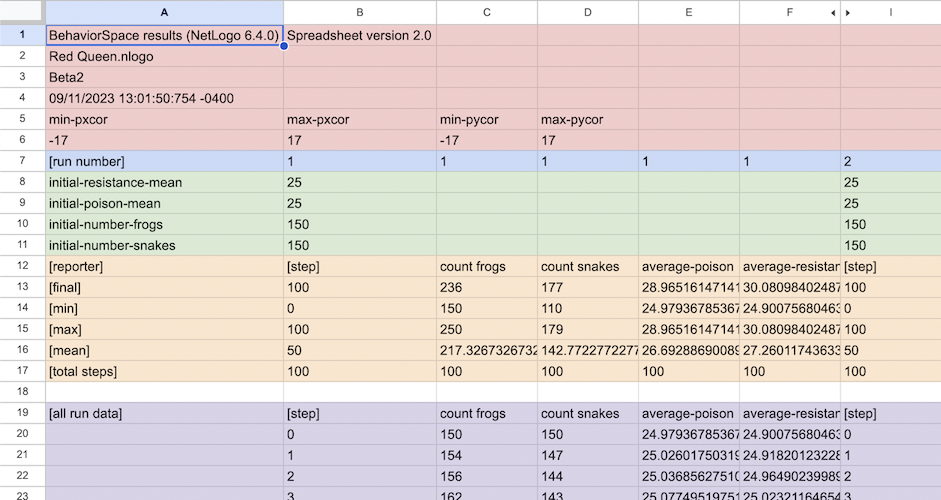Click the BehaviorSpace results cell
The width and height of the screenshot is (941, 500).
[164, 35]
